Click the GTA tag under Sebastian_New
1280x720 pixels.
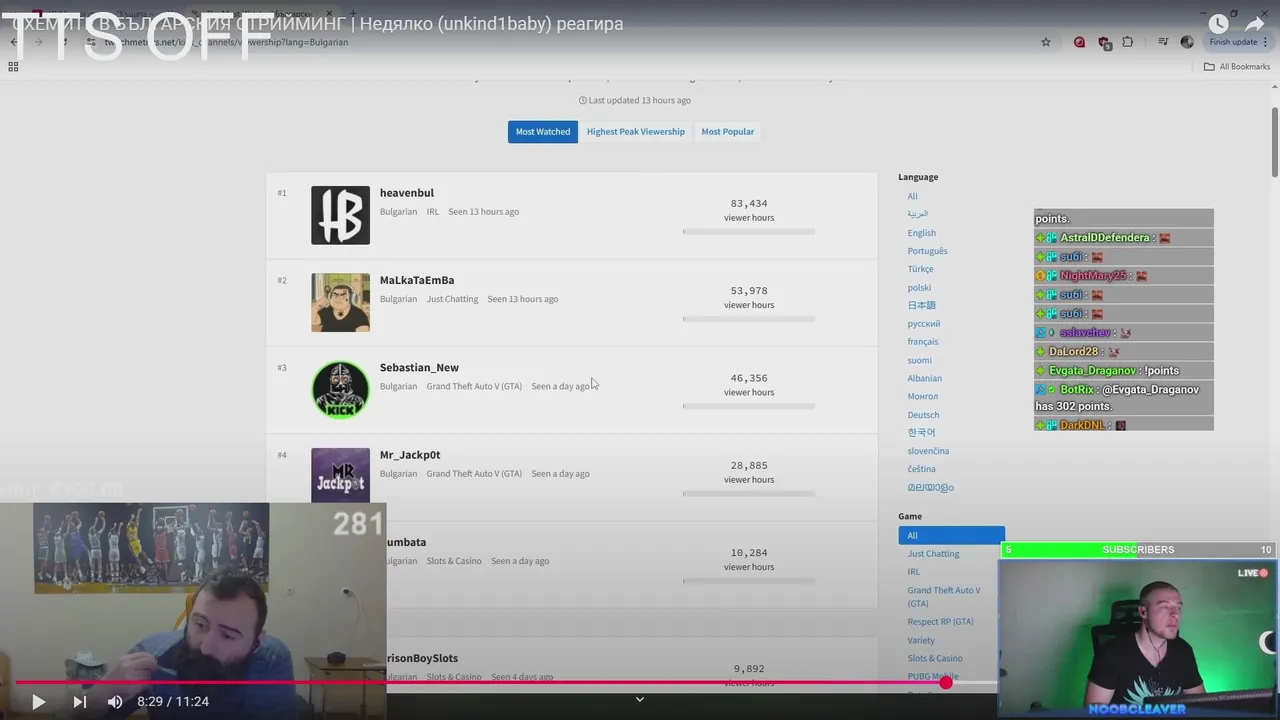pyautogui.click(x=474, y=386)
